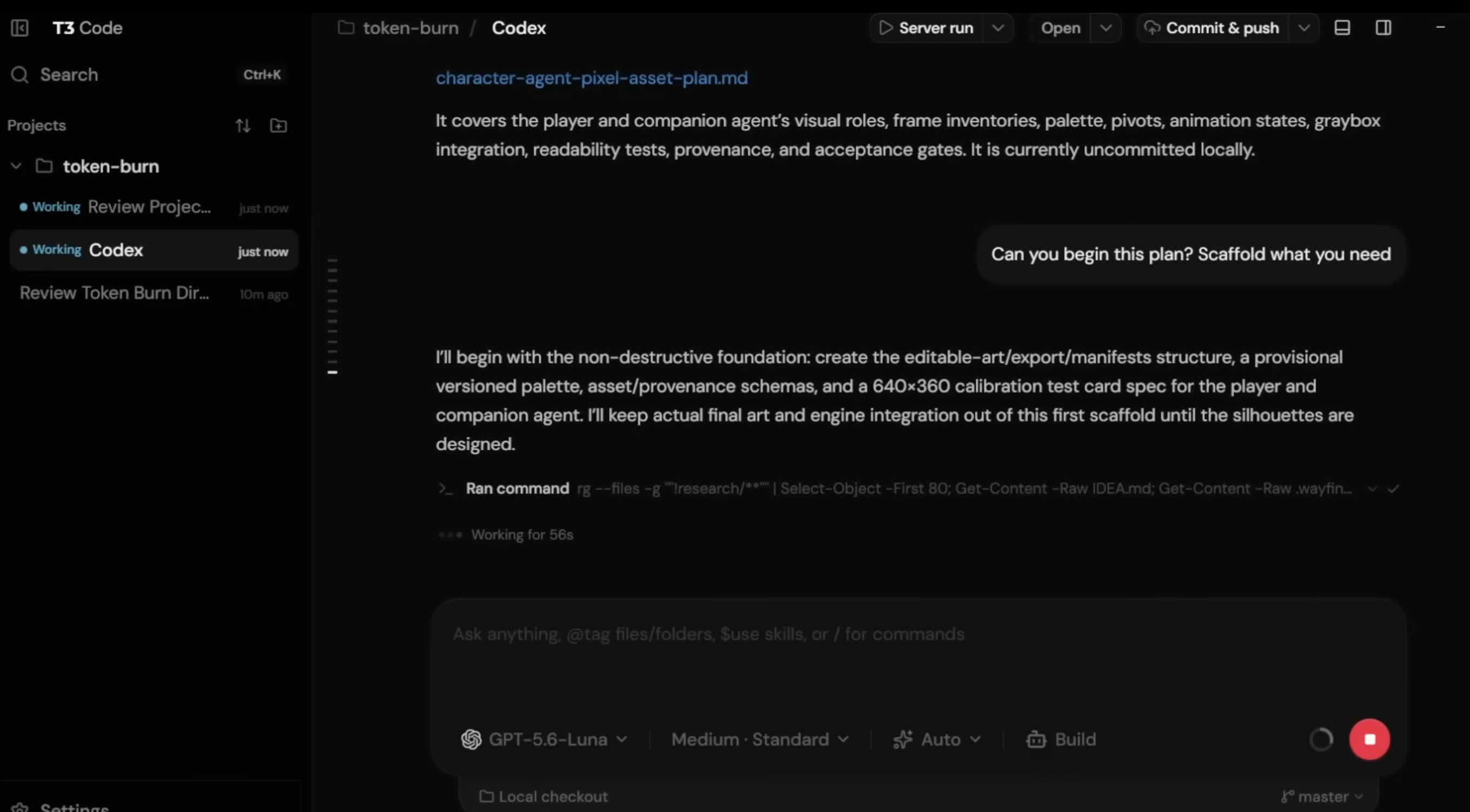Click the Local checkout label

coord(553,797)
